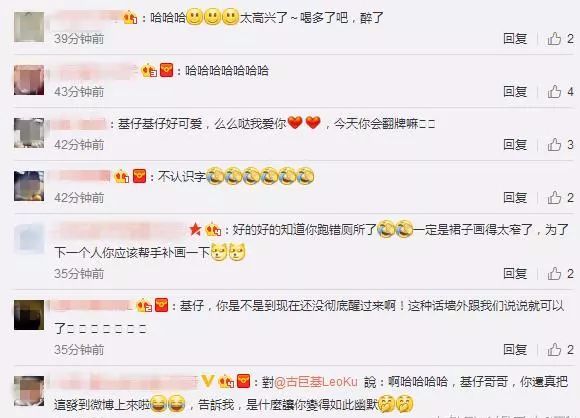Like the 没彻底醒过来 comment
Screen dimensions: 580x418
pyautogui.click(x=554, y=350)
